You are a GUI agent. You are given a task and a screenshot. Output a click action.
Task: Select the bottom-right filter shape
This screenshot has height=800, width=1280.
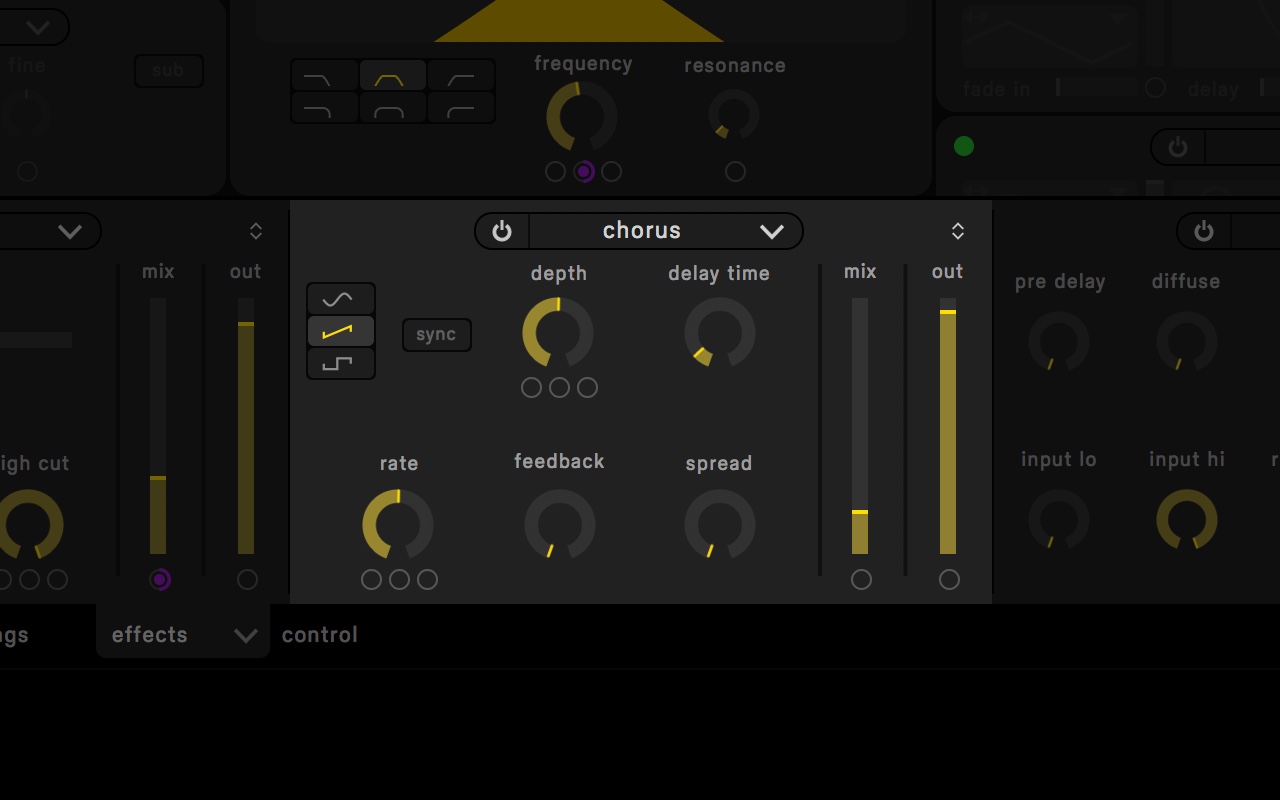(461, 108)
